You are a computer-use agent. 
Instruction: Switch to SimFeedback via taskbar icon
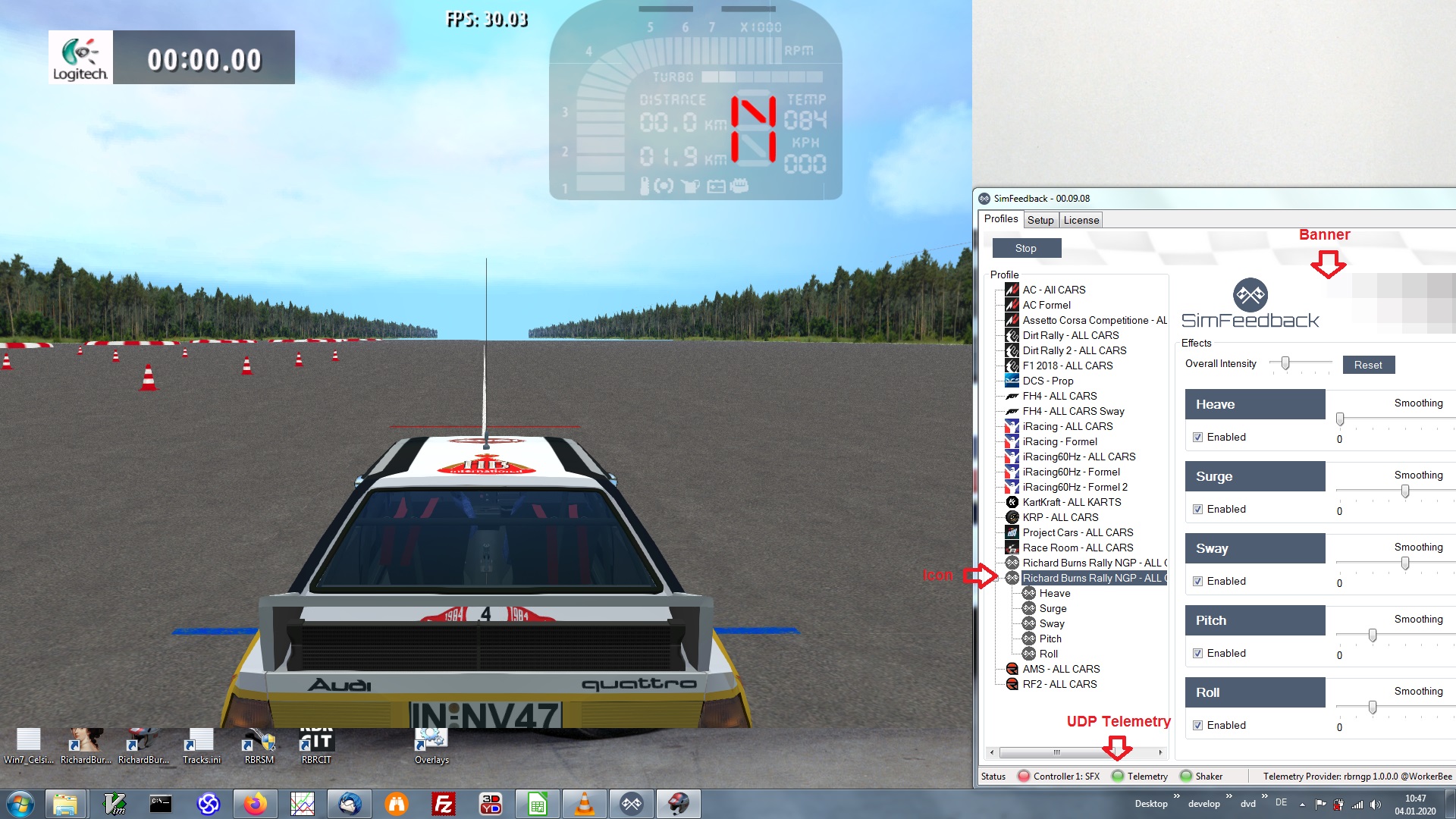point(632,804)
